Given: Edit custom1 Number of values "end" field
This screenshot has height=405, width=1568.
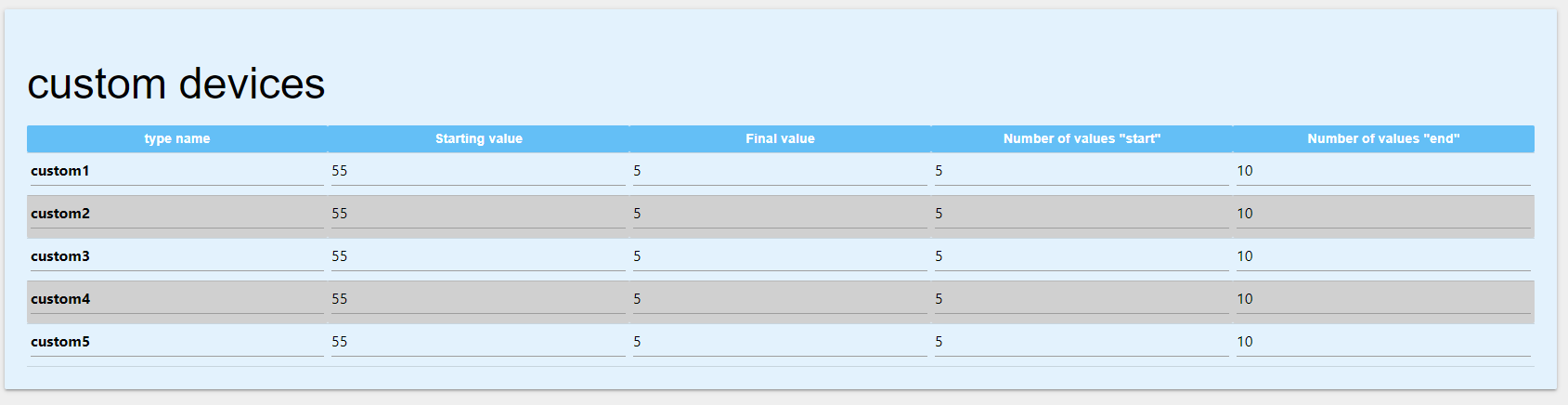Looking at the screenshot, I should point(1384,171).
